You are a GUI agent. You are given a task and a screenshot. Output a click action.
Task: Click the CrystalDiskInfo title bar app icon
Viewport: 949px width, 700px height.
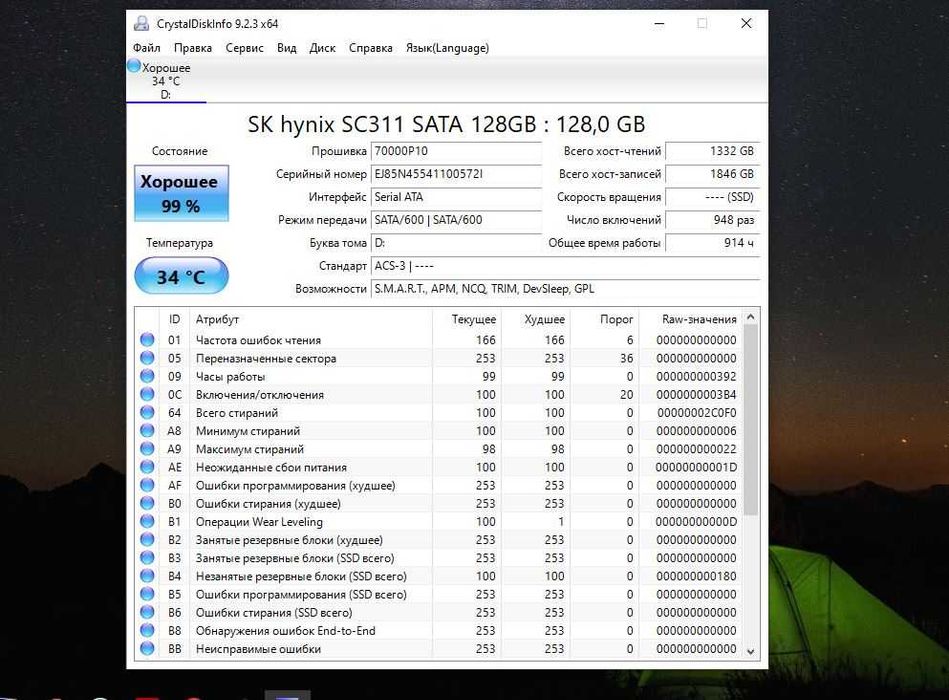[x=141, y=24]
